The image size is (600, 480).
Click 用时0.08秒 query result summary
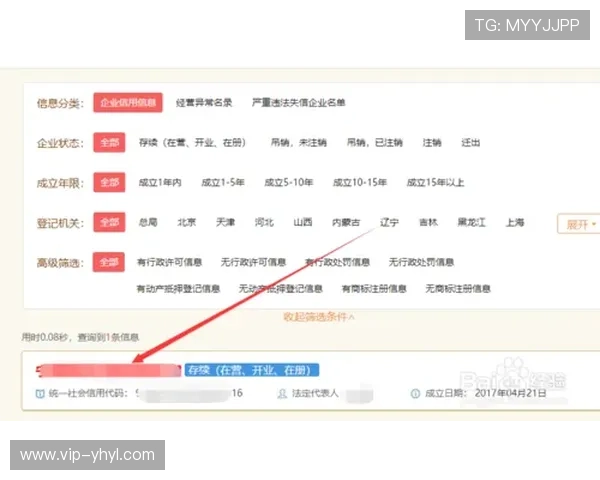(x=80, y=337)
